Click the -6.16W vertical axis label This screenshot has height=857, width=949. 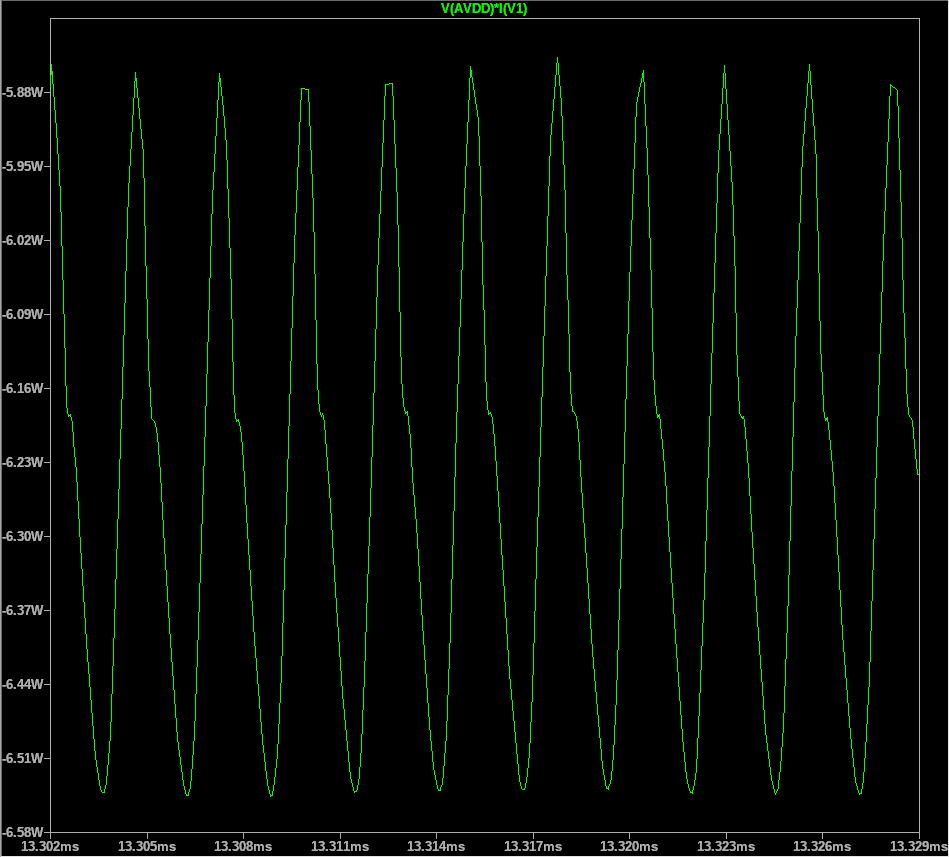[23, 389]
